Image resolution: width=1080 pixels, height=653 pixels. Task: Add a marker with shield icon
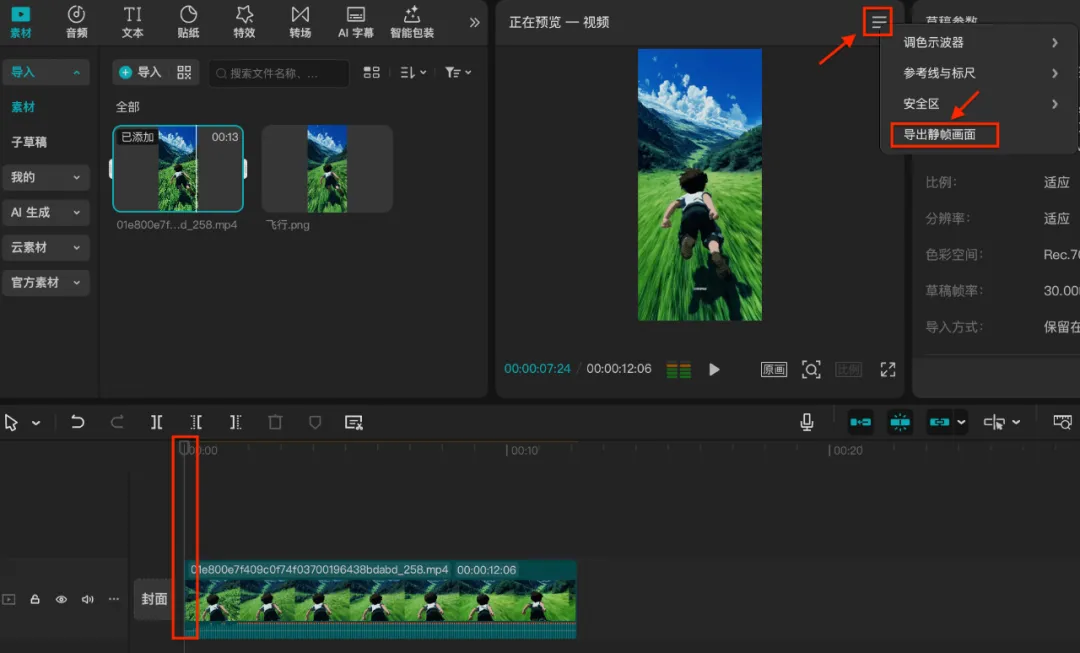[315, 422]
